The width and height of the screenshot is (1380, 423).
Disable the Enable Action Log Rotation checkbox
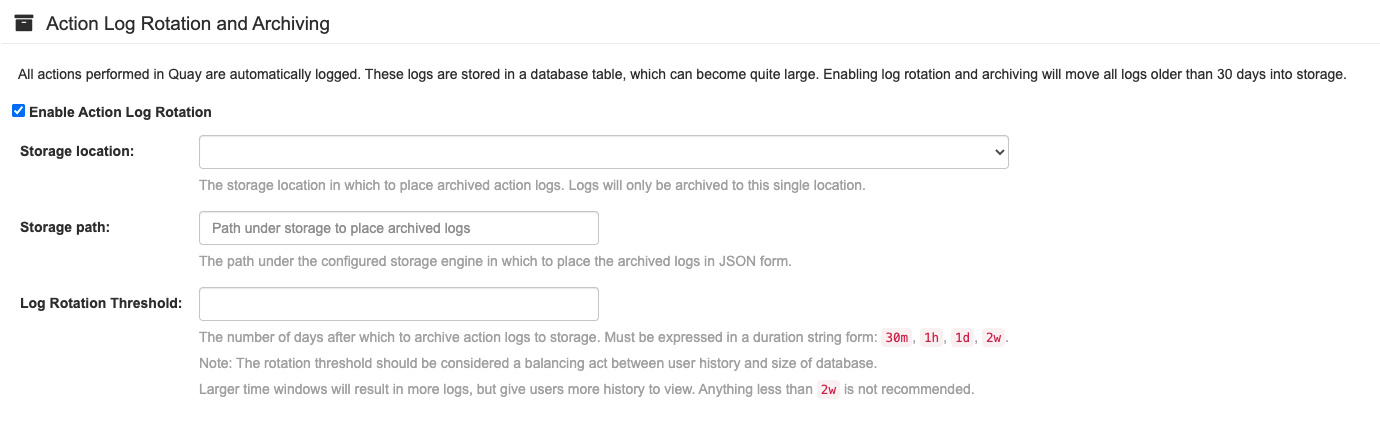[18, 111]
